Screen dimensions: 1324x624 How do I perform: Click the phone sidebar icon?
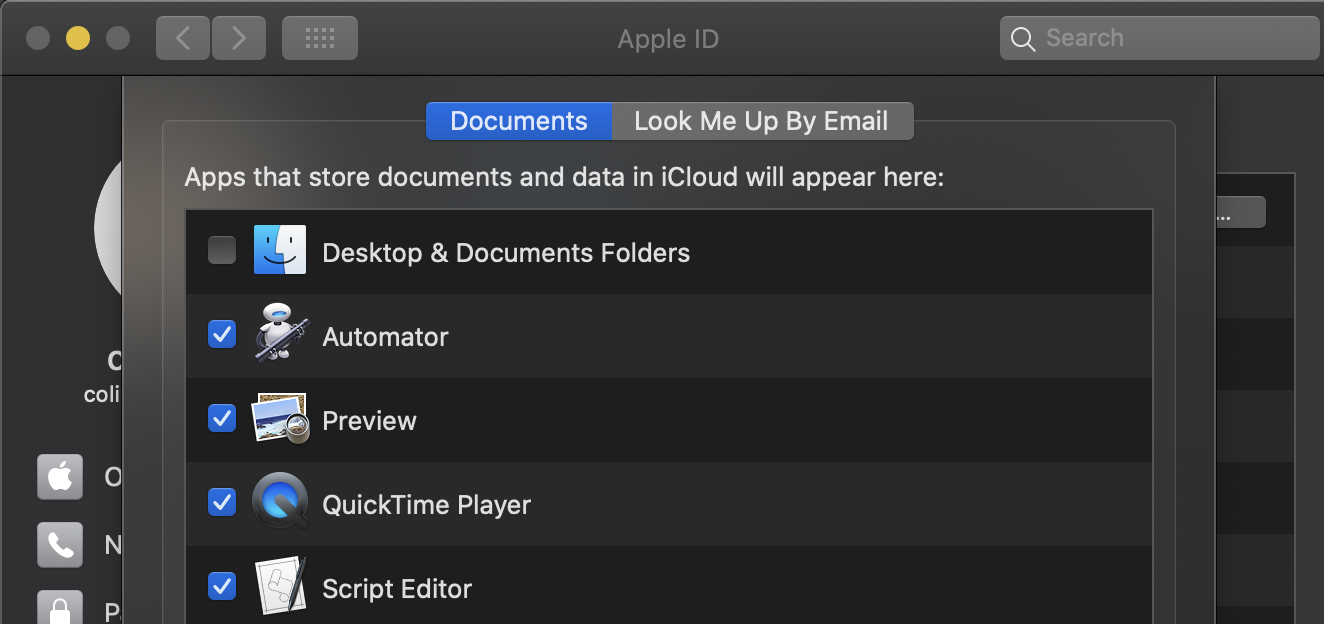[x=60, y=544]
